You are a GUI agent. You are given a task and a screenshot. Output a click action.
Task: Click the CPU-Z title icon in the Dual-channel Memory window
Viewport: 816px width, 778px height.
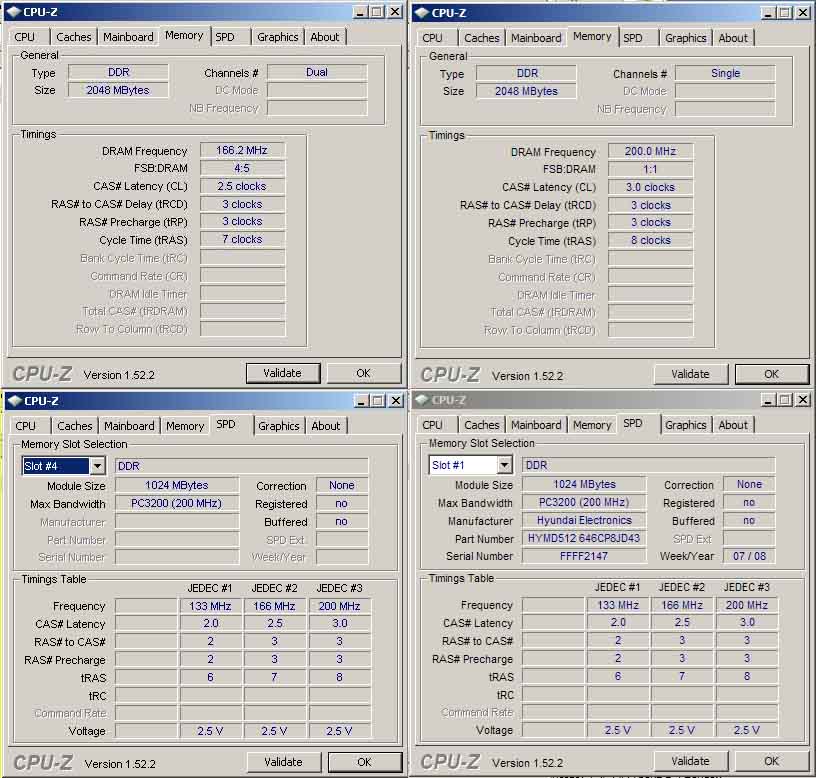[14, 12]
